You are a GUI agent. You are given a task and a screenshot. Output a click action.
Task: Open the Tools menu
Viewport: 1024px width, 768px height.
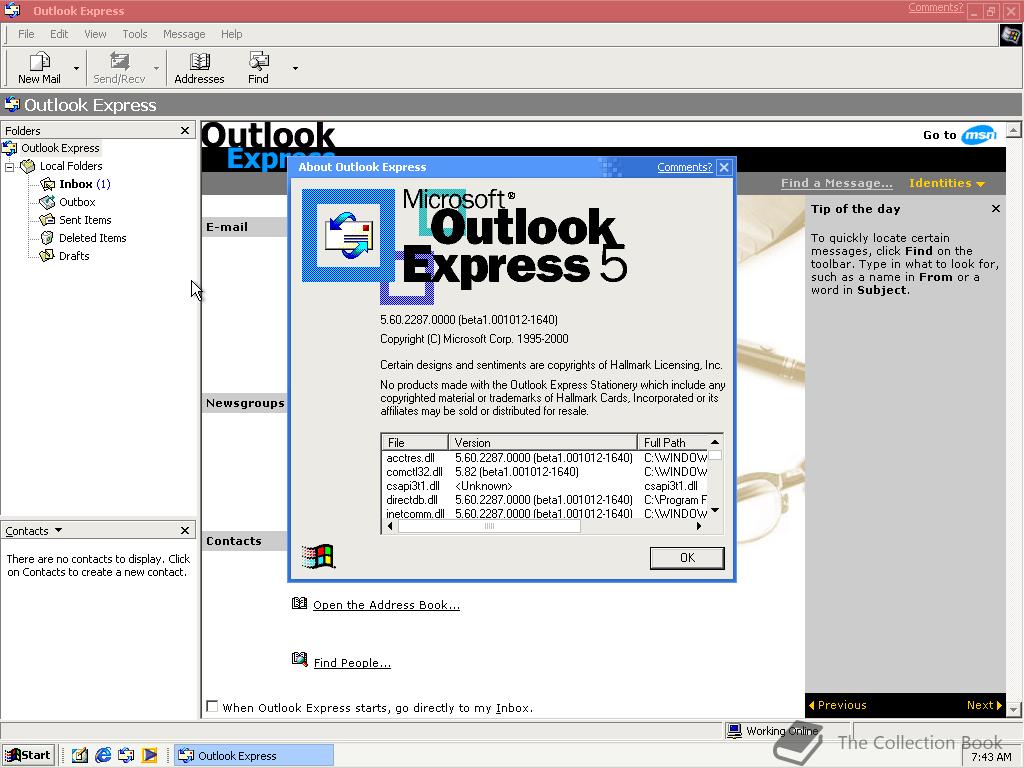135,34
